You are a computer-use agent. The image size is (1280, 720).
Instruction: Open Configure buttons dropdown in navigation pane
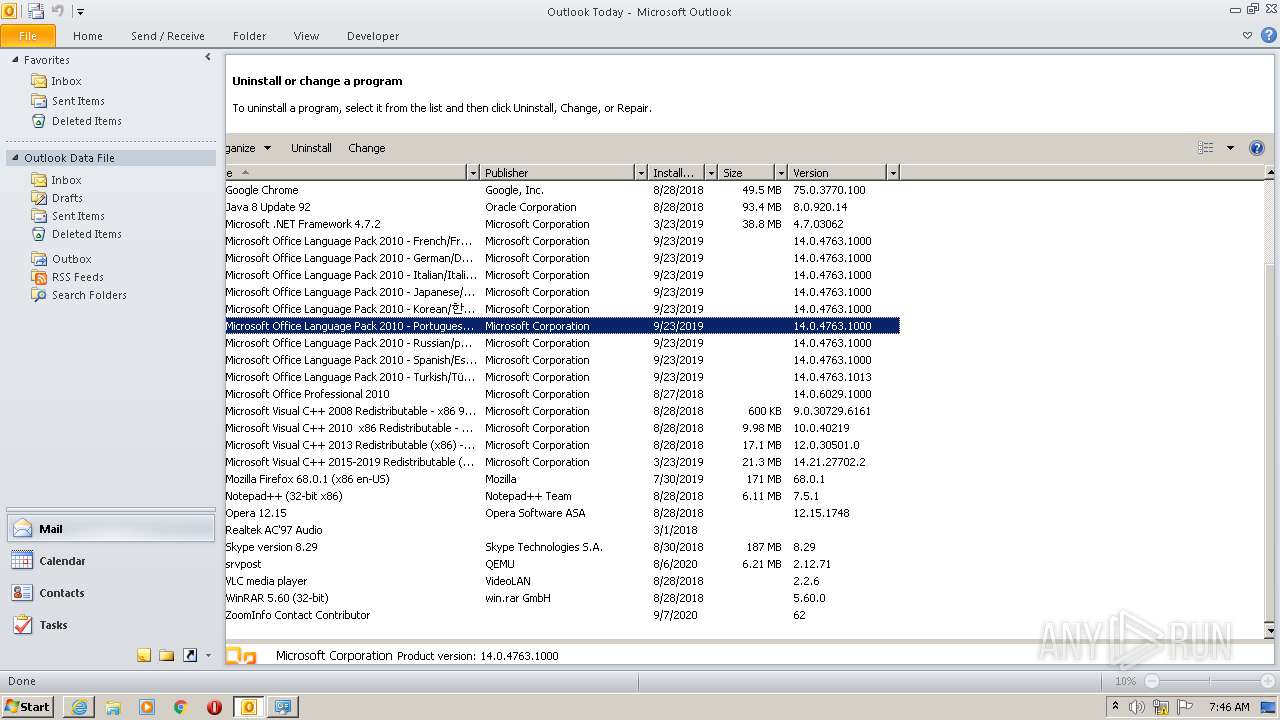[208, 656]
